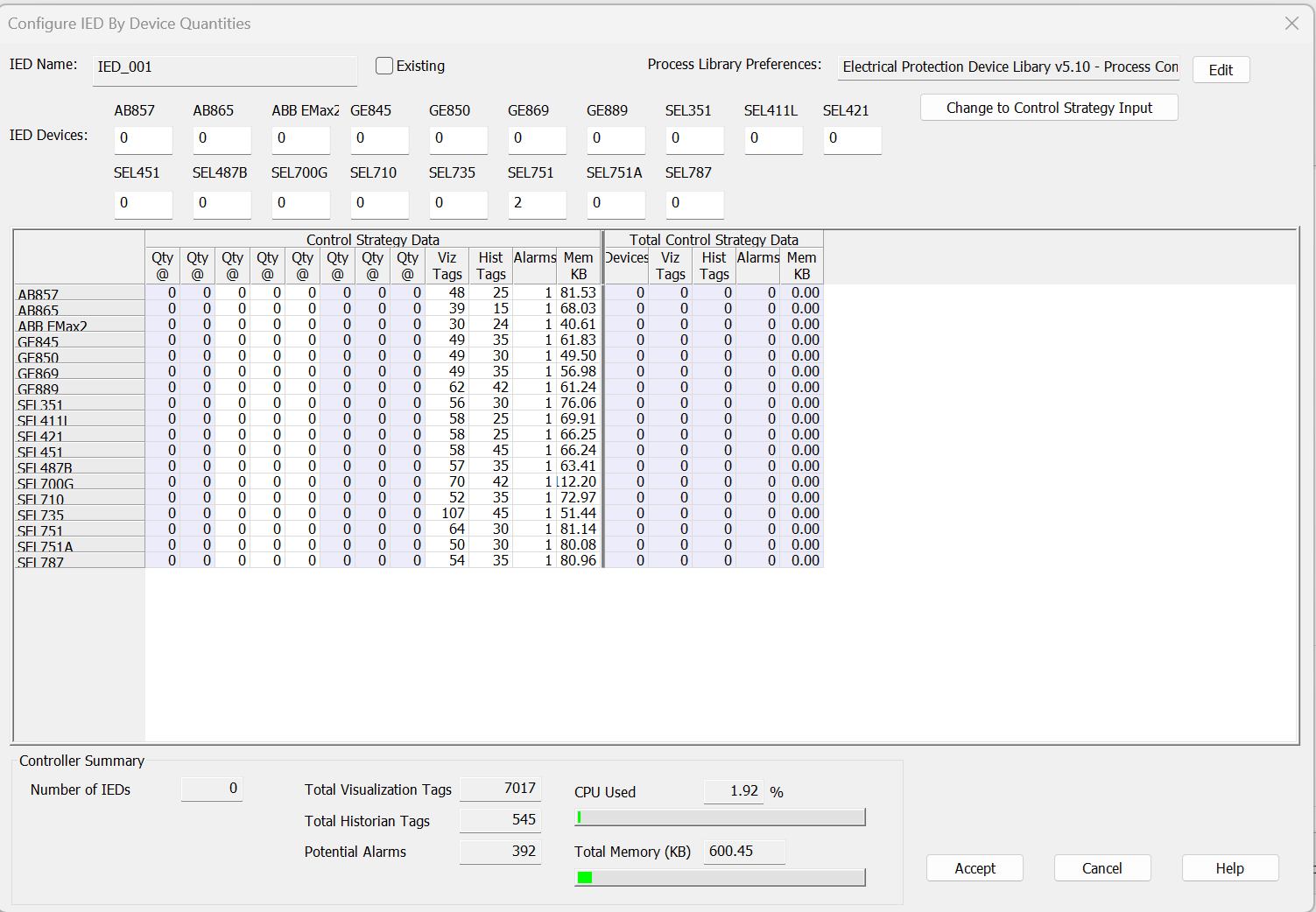Click the Total Control Strategy Data header
Viewport: 1316px width, 912px height.
coord(714,240)
